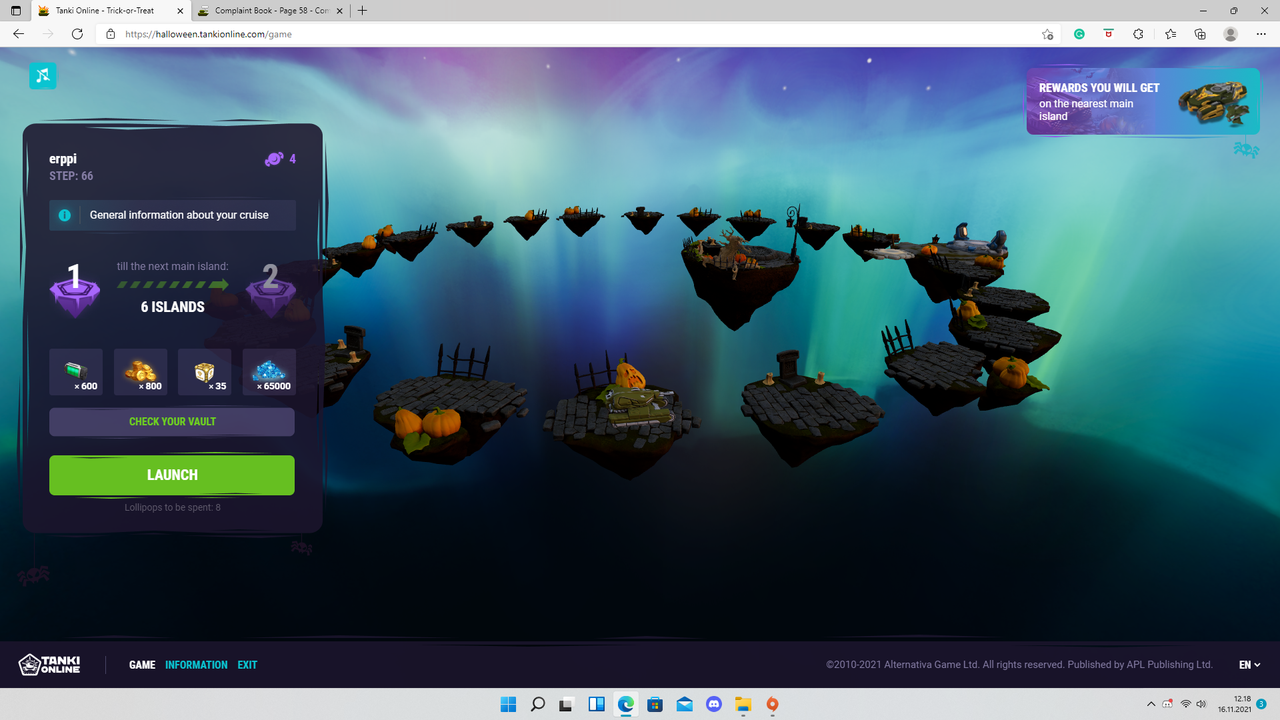Open the Rewards You Will Get banner
1280x720 pixels.
tap(1143, 102)
